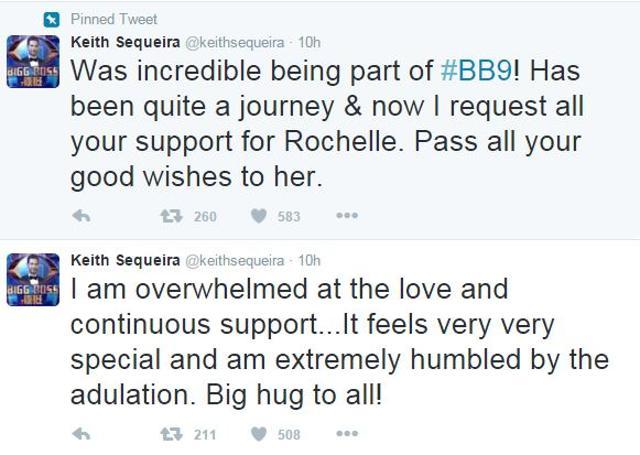Screen dimensions: 640x455
Task: Open the 10h timestamp of the second tweet
Action: [309, 261]
